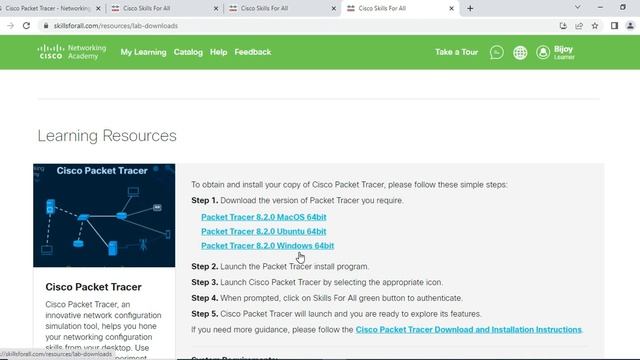Screen dimensions: 640x360
Task: Close the second Cisco Skills For All tab
Action: (216, 8)
